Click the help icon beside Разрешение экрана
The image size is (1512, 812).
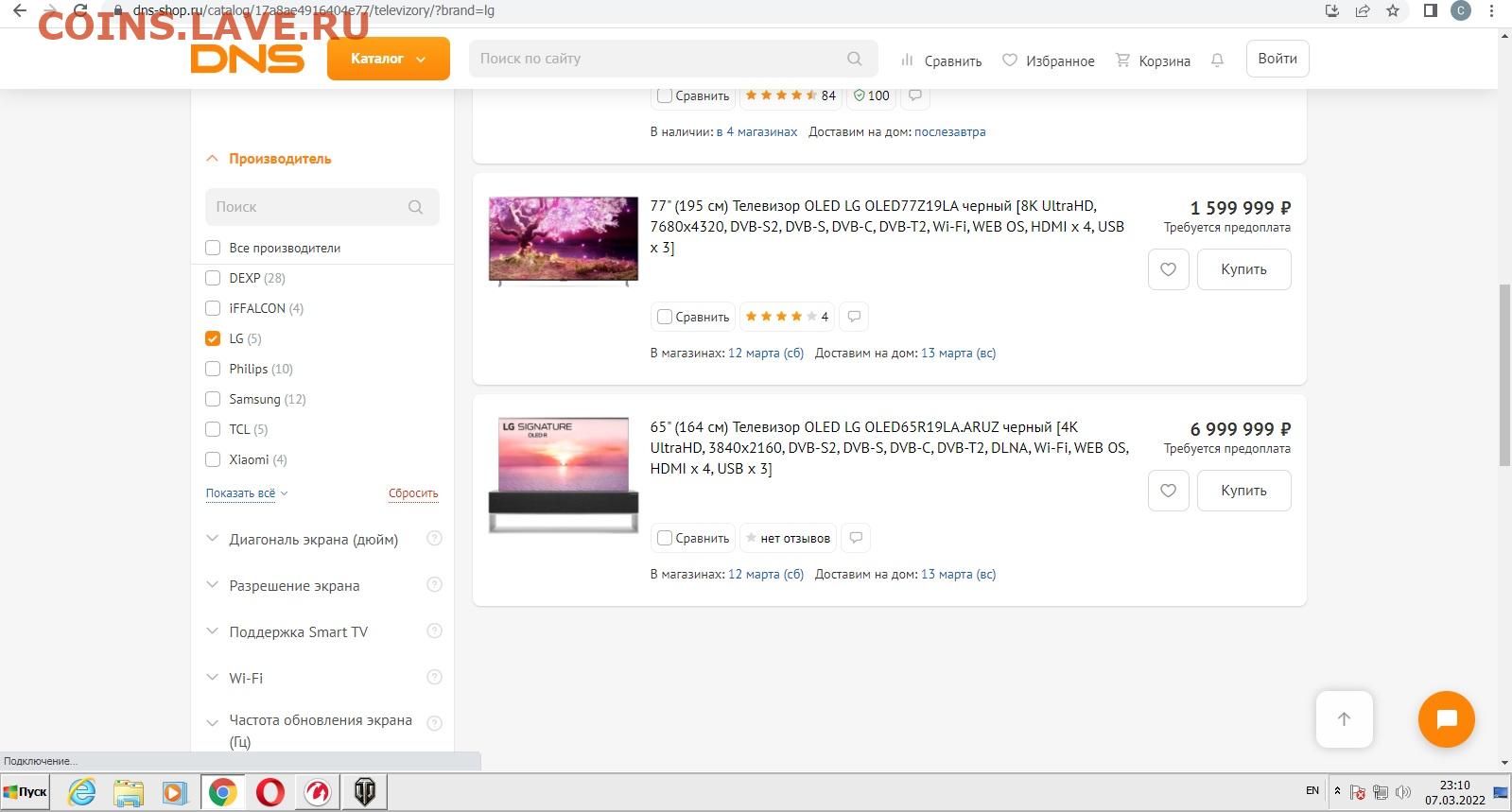(434, 585)
